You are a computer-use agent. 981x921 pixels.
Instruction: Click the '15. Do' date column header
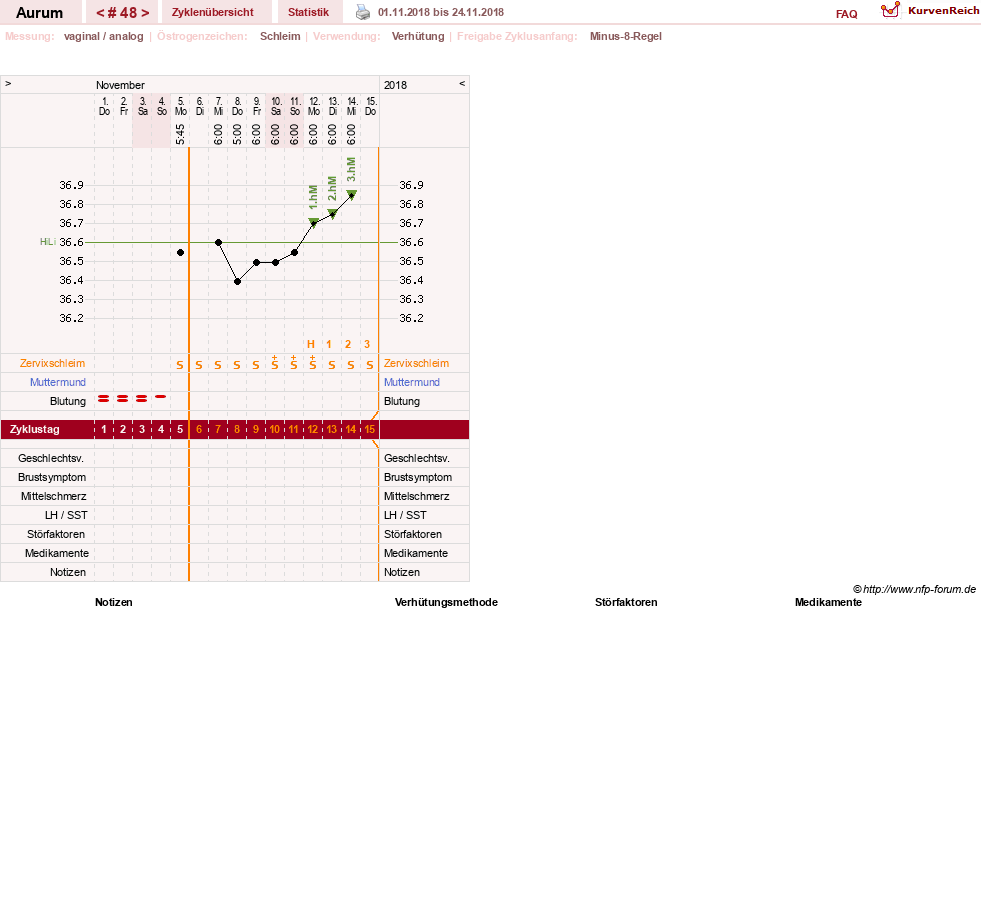click(370, 106)
